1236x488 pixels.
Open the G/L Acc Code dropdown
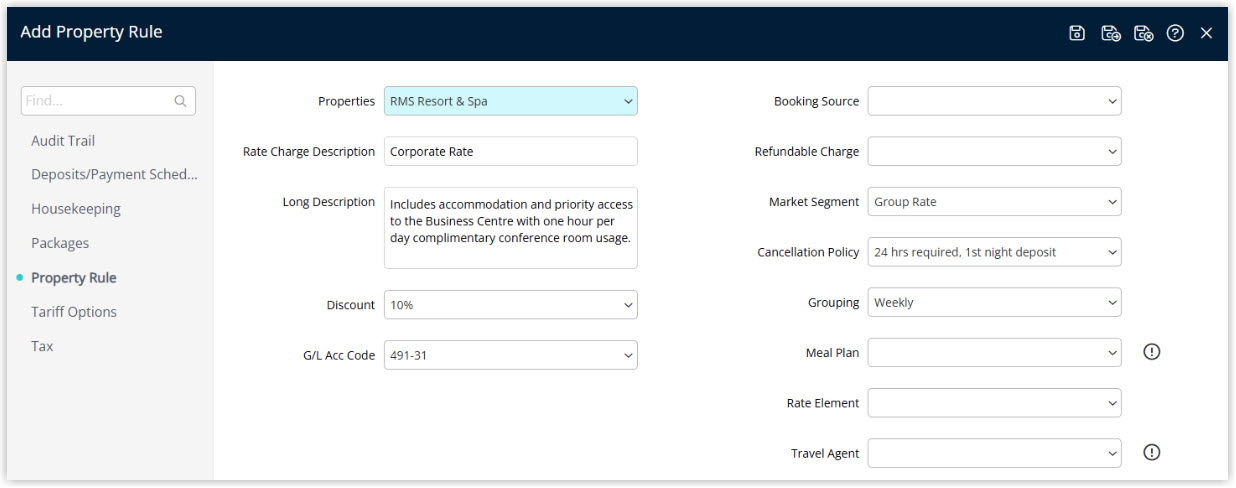pos(510,355)
